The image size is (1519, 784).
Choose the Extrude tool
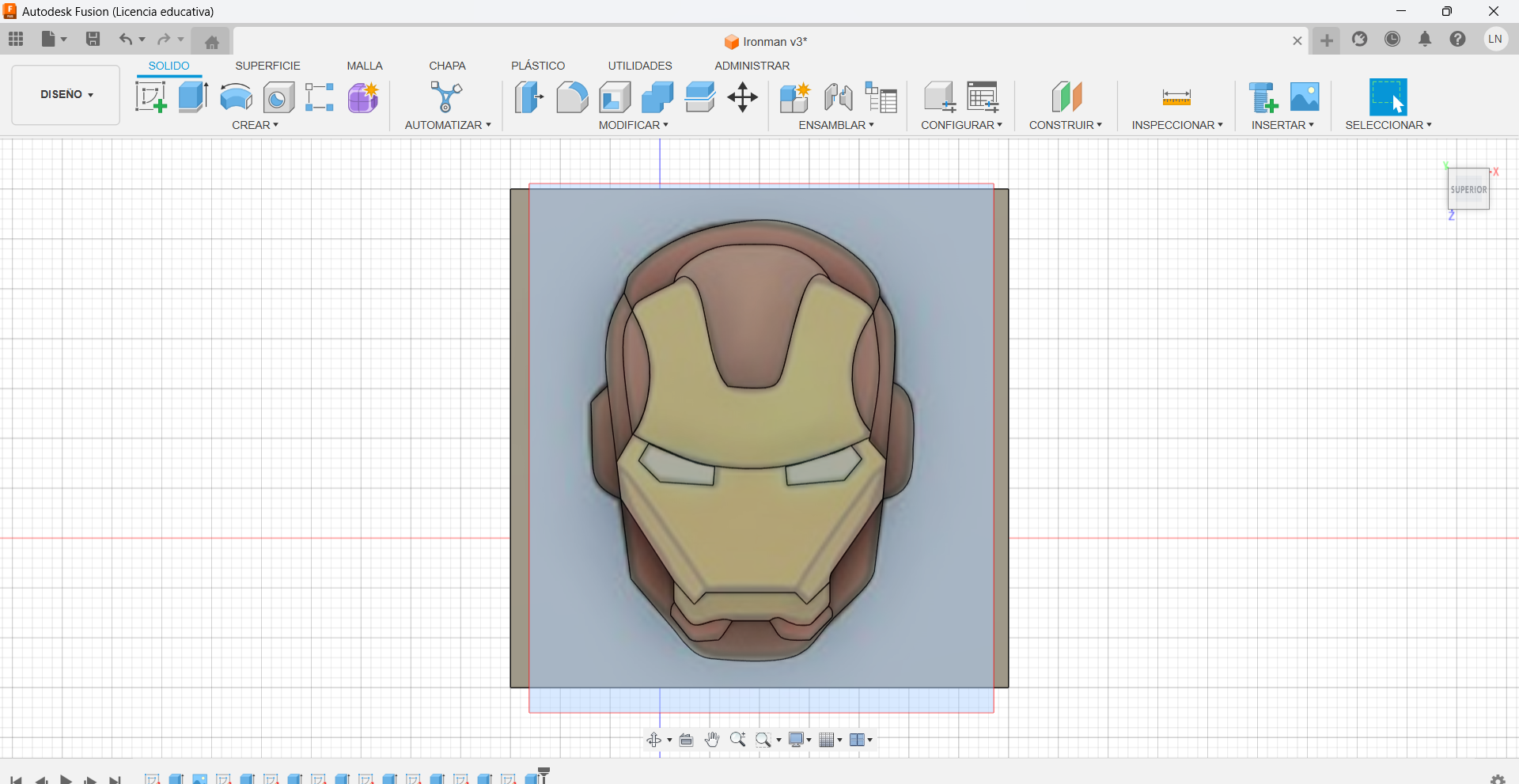(193, 97)
